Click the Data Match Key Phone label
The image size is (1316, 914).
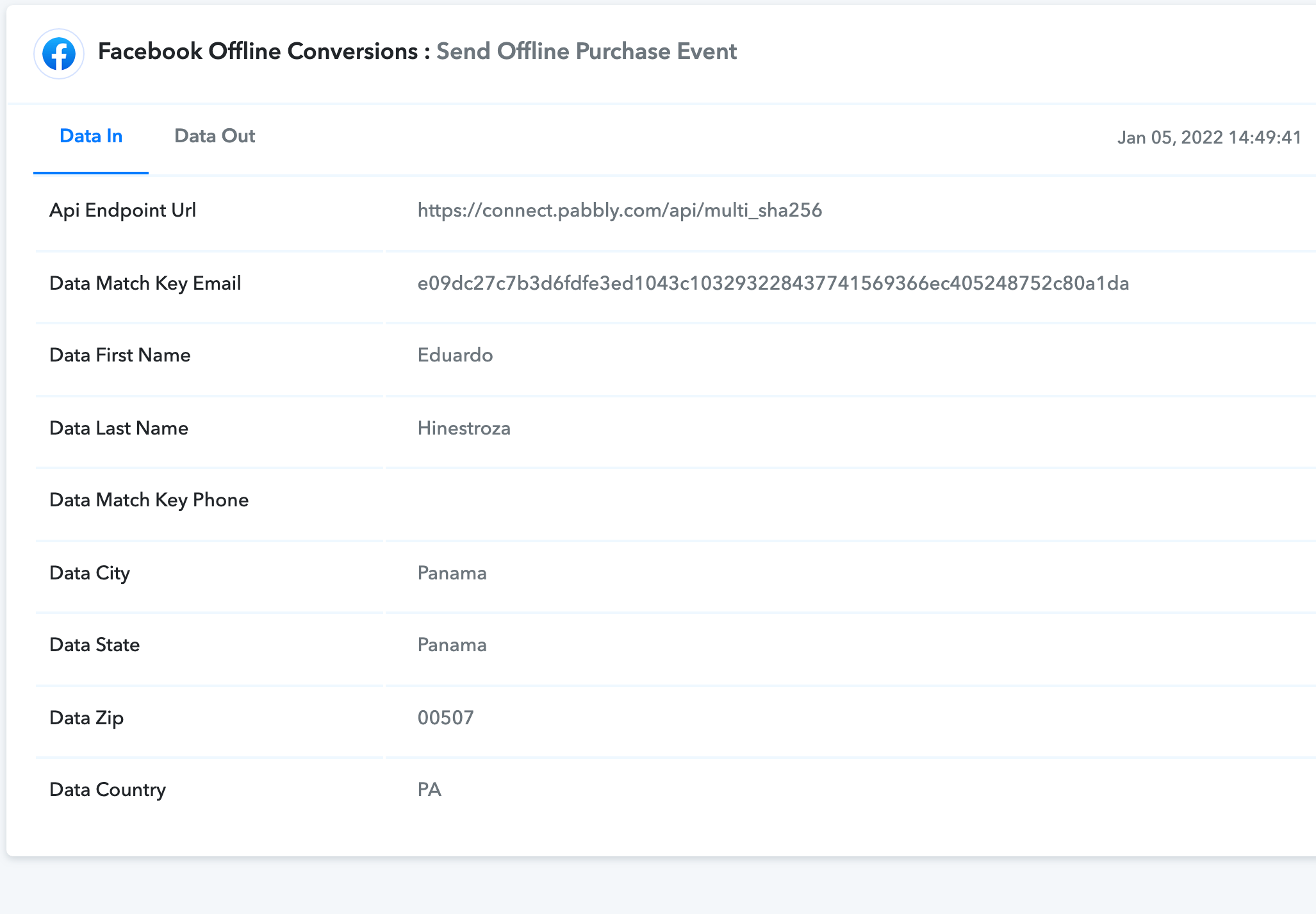[149, 500]
